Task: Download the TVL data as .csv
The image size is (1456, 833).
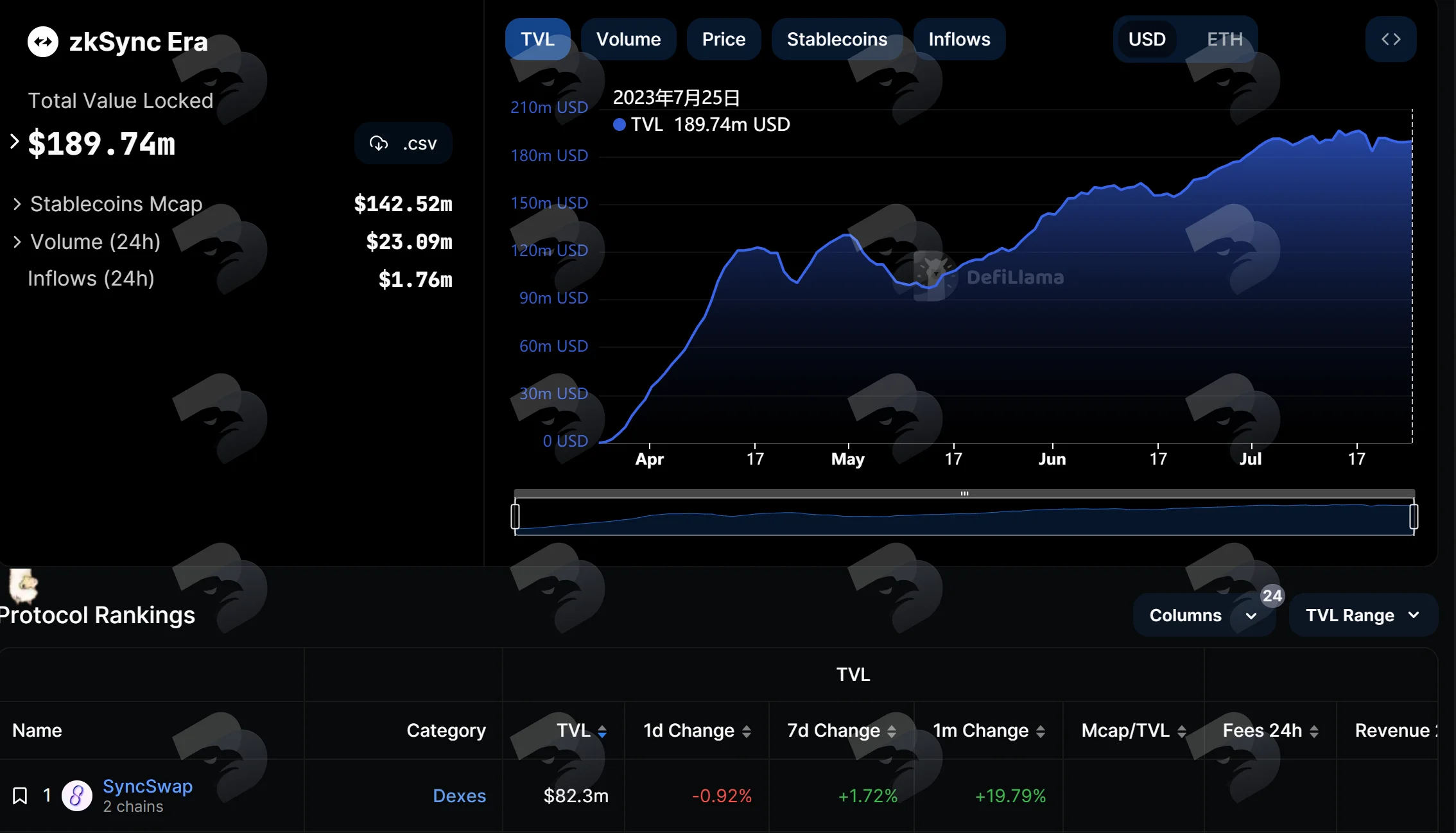Action: [x=403, y=143]
